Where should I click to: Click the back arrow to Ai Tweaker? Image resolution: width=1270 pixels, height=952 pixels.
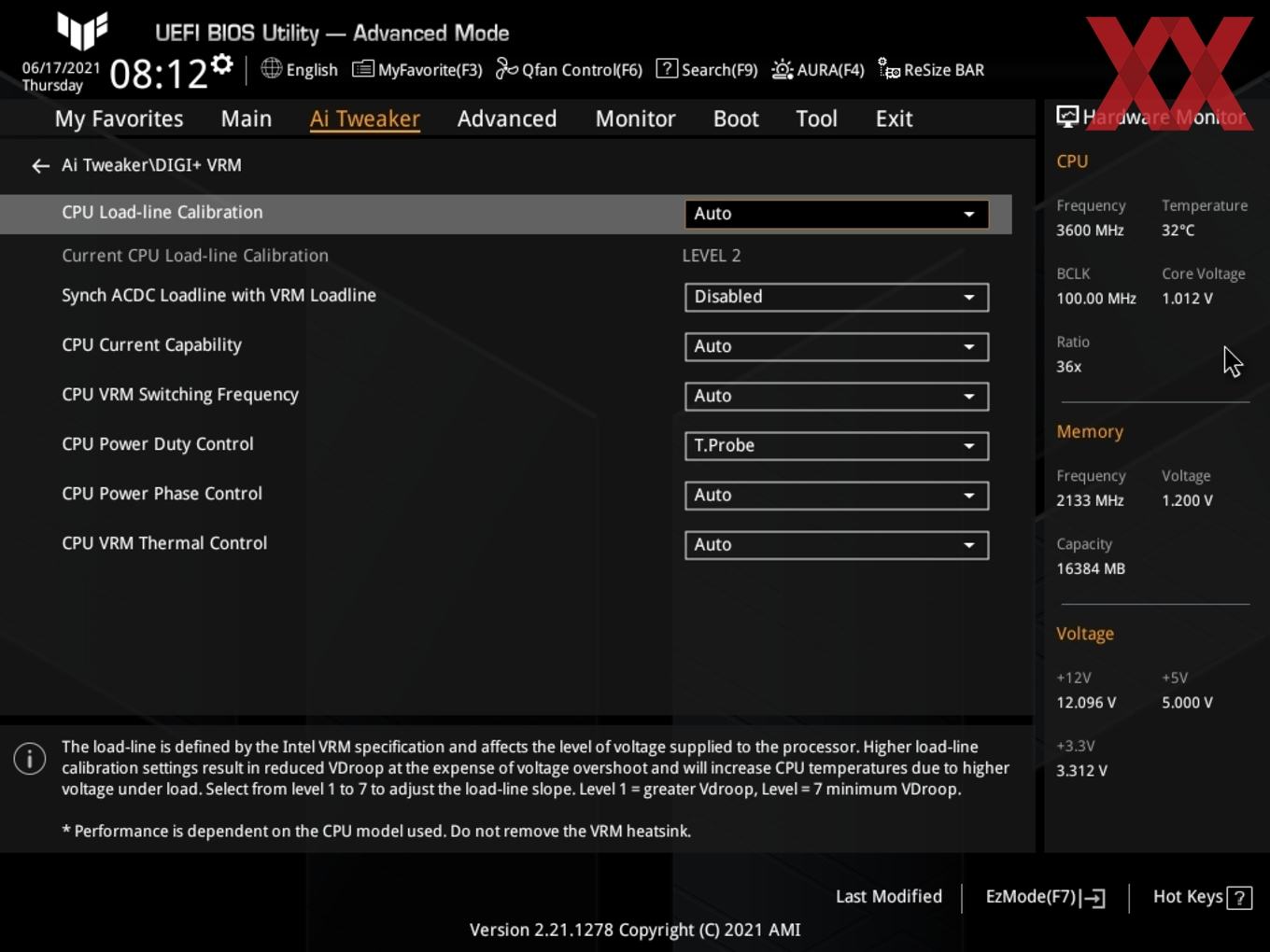(40, 166)
